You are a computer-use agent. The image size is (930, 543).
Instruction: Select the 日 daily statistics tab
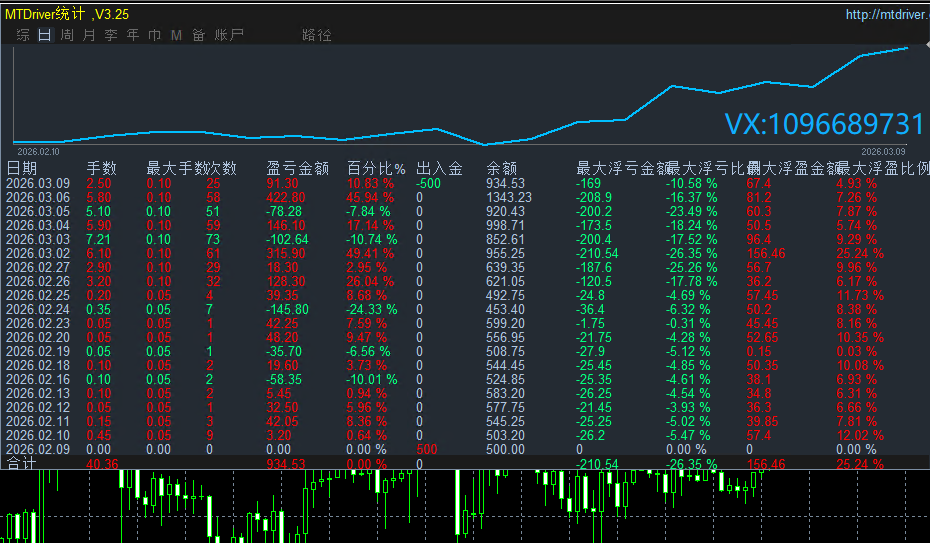pyautogui.click(x=45, y=35)
